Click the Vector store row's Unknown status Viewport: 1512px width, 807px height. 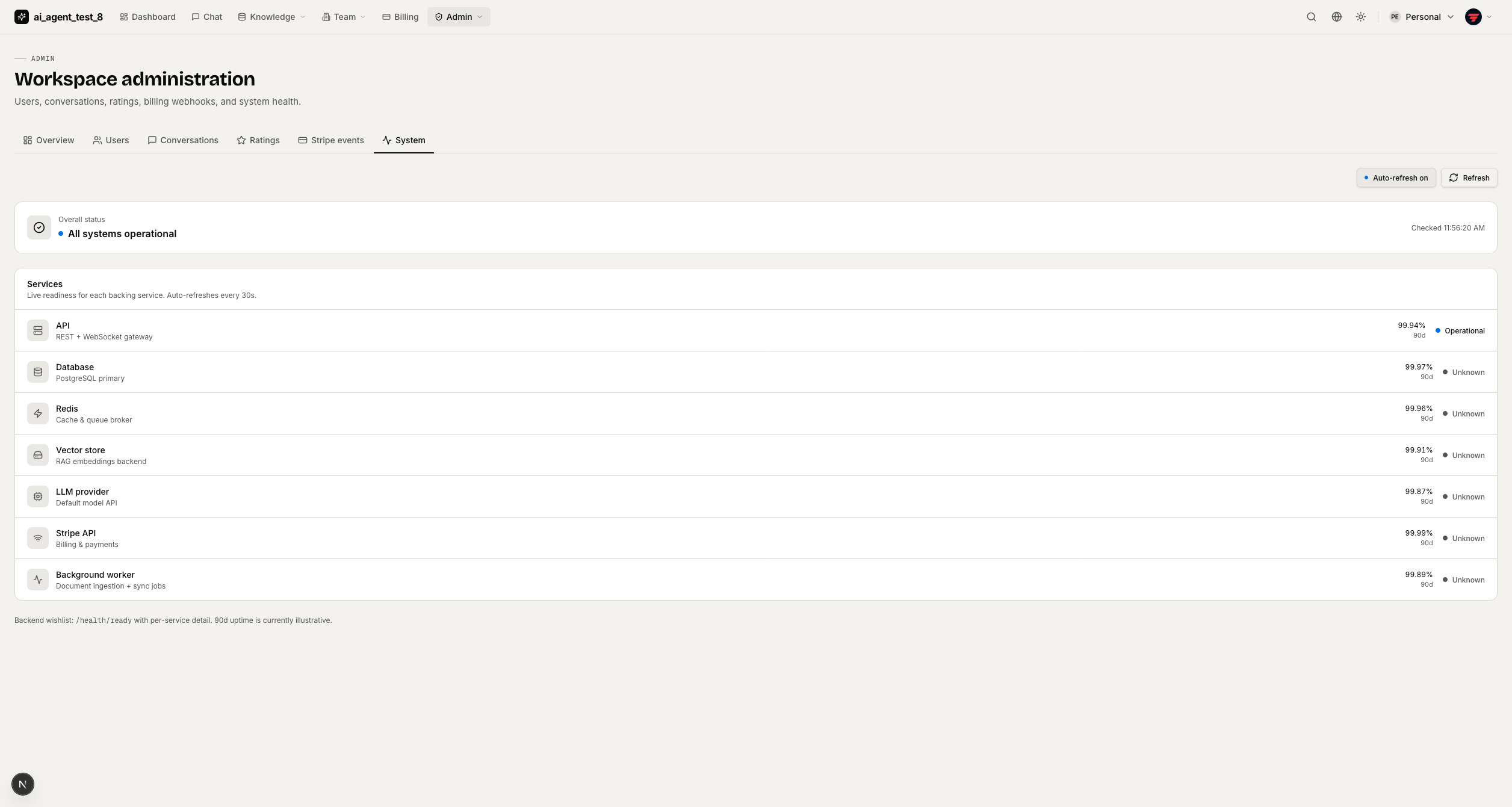(x=1464, y=456)
